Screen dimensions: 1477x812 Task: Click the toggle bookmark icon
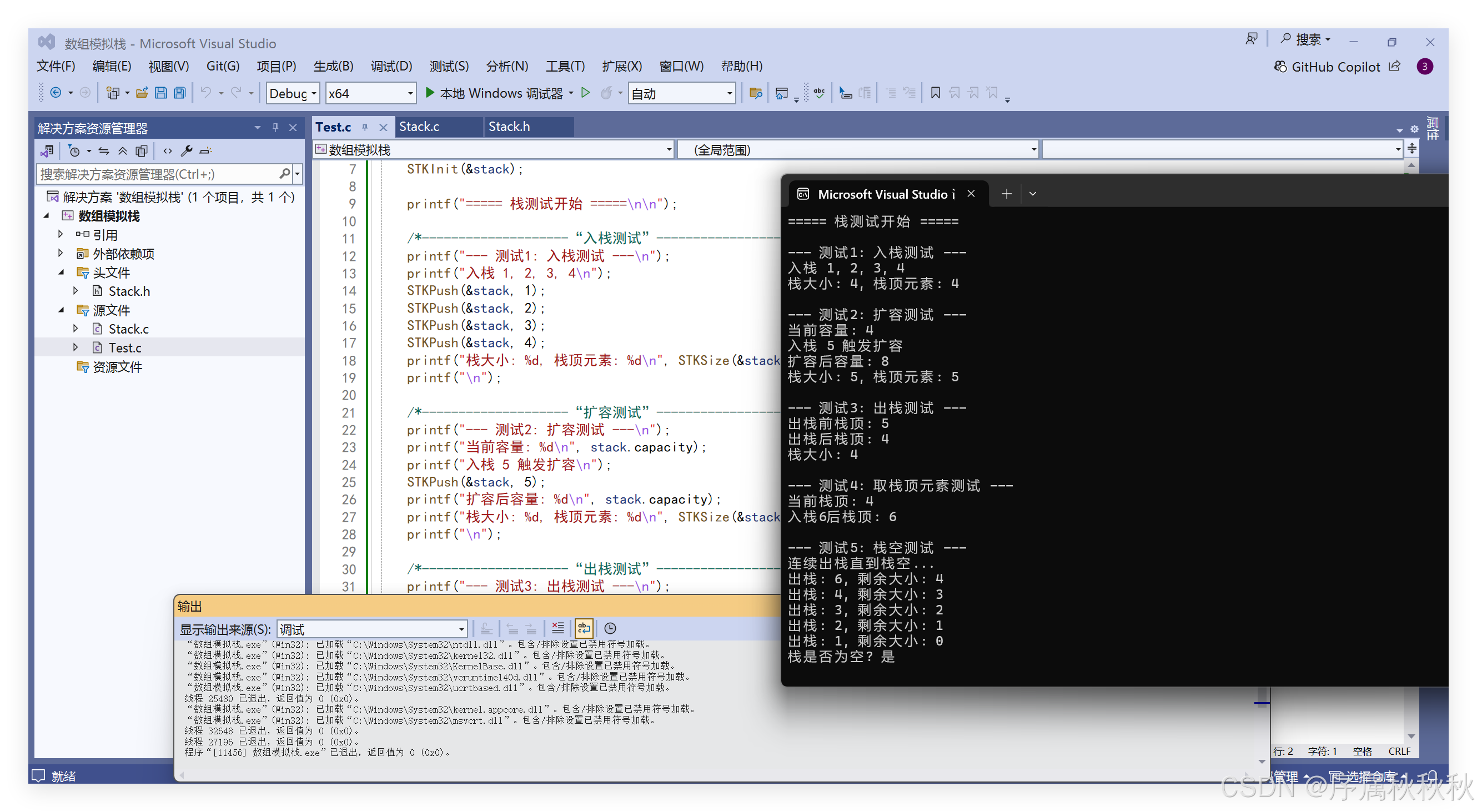(935, 93)
